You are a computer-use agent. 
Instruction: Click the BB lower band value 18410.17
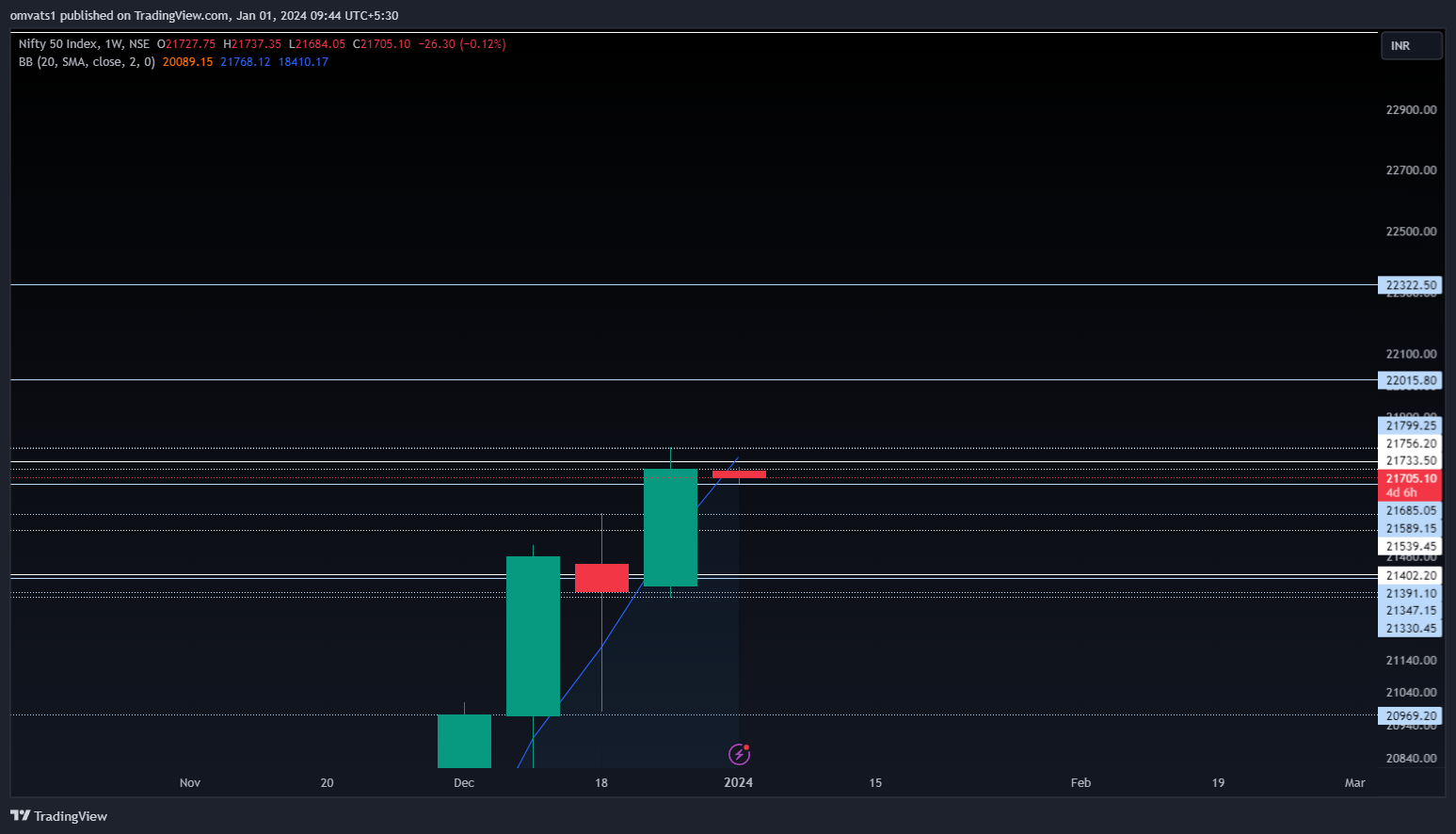pyautogui.click(x=303, y=62)
